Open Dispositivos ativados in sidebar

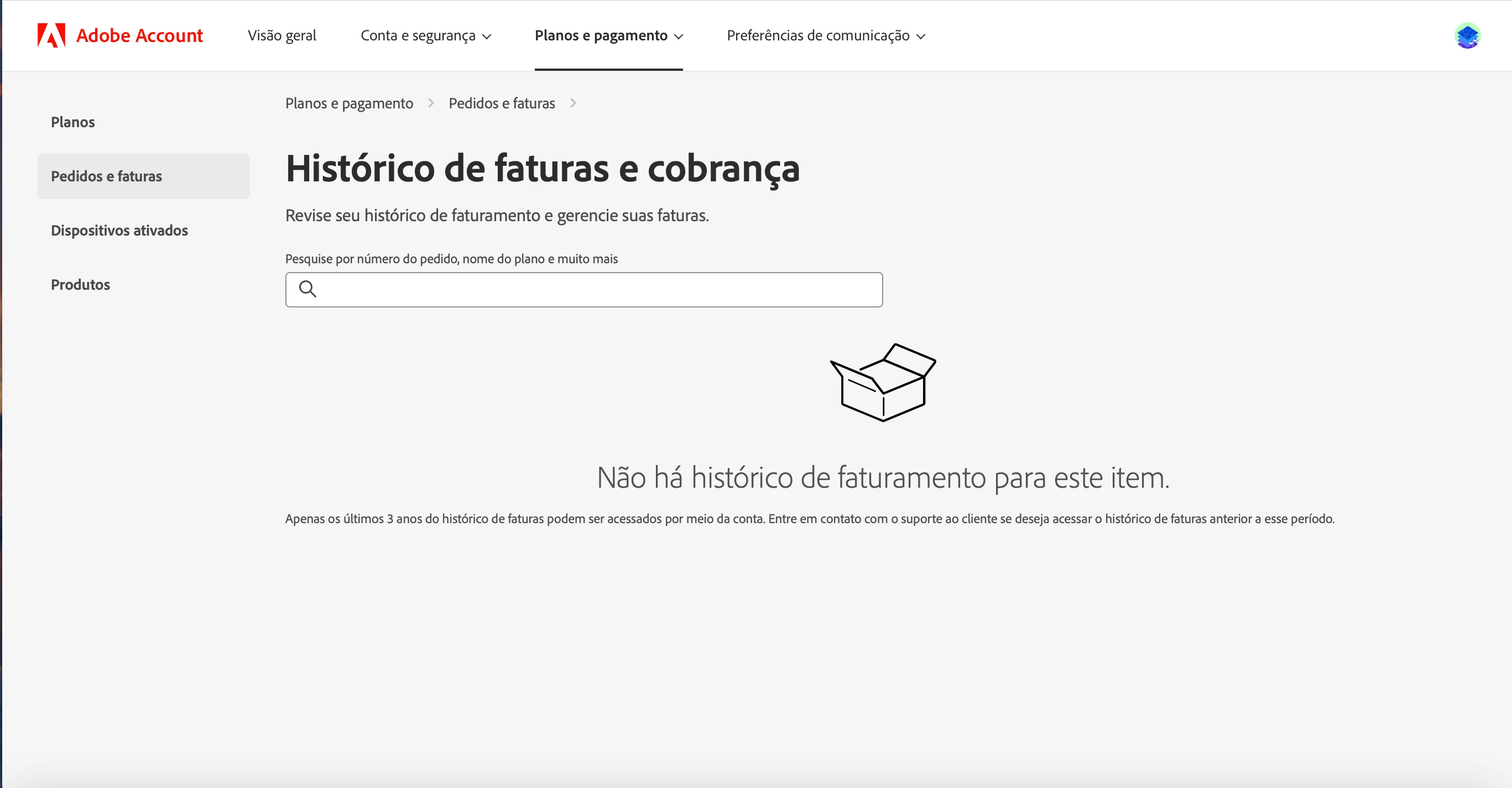coord(119,230)
